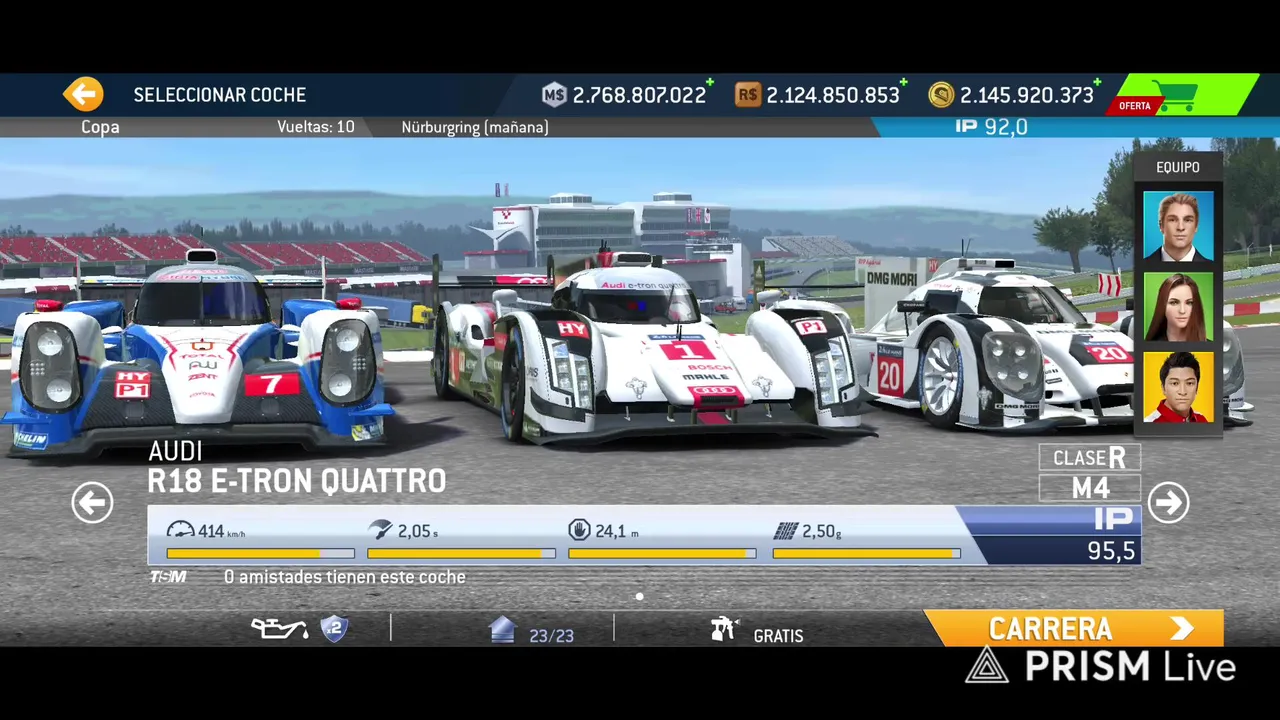Tap the CLASE R label
This screenshot has height=720, width=1280.
(x=1090, y=457)
